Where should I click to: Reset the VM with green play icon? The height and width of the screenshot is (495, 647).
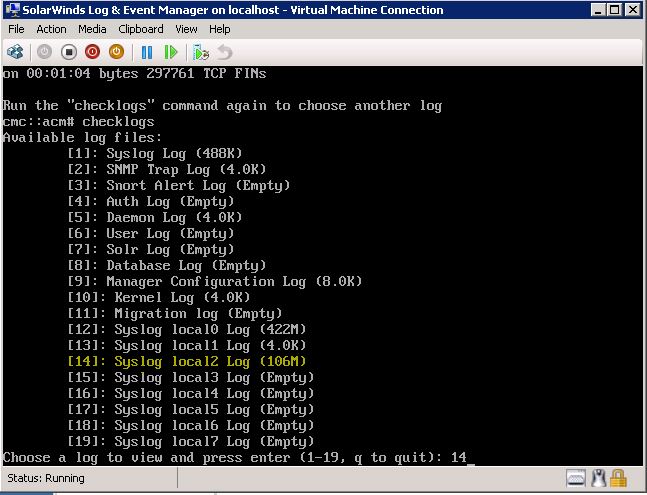[170, 52]
